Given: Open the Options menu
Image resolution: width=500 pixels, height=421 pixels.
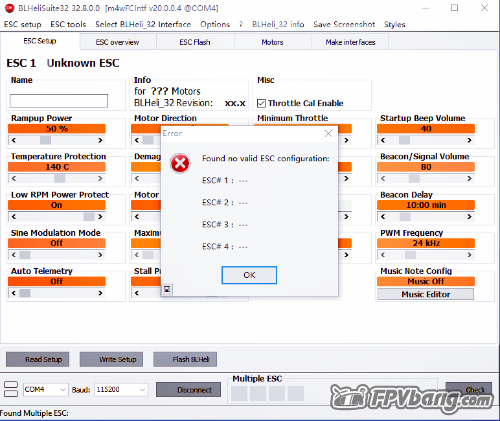Looking at the screenshot, I should [215, 24].
